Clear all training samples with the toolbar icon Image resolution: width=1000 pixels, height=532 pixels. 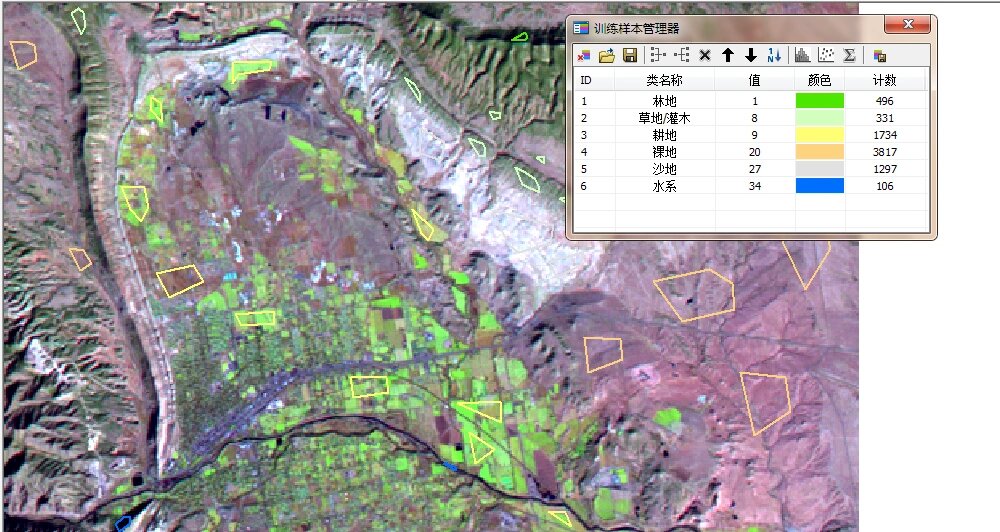click(584, 55)
